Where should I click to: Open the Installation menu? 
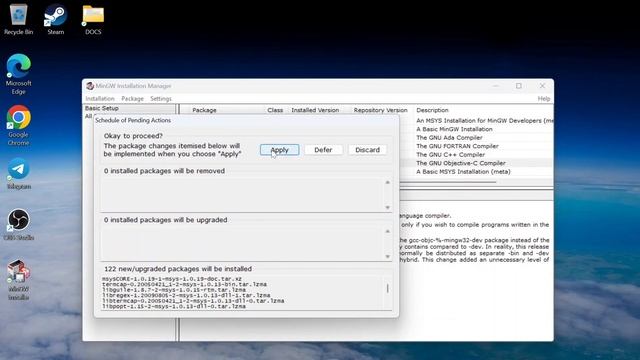pos(100,98)
